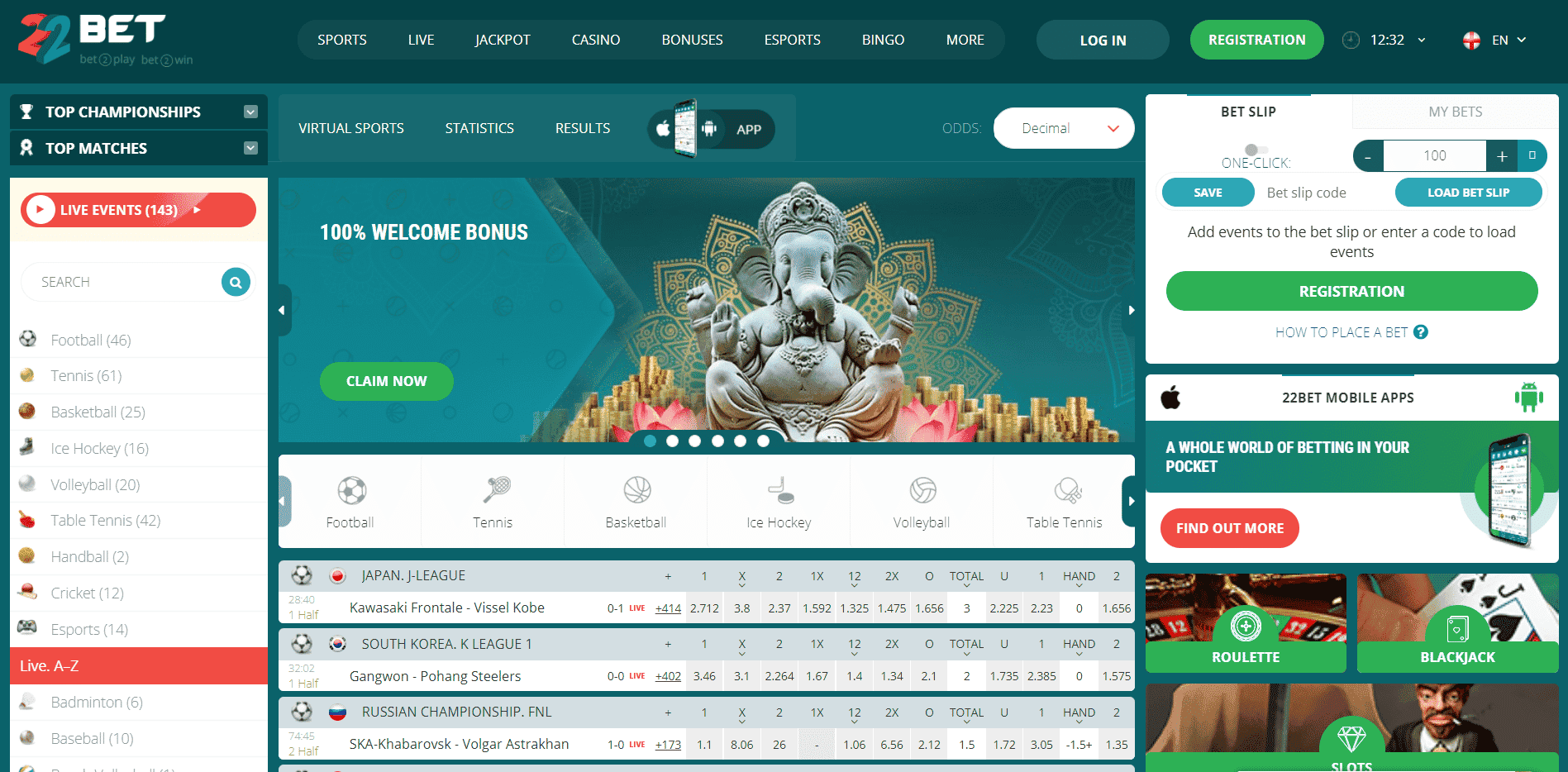Click the clock icon next to 12:32

tap(1351, 40)
